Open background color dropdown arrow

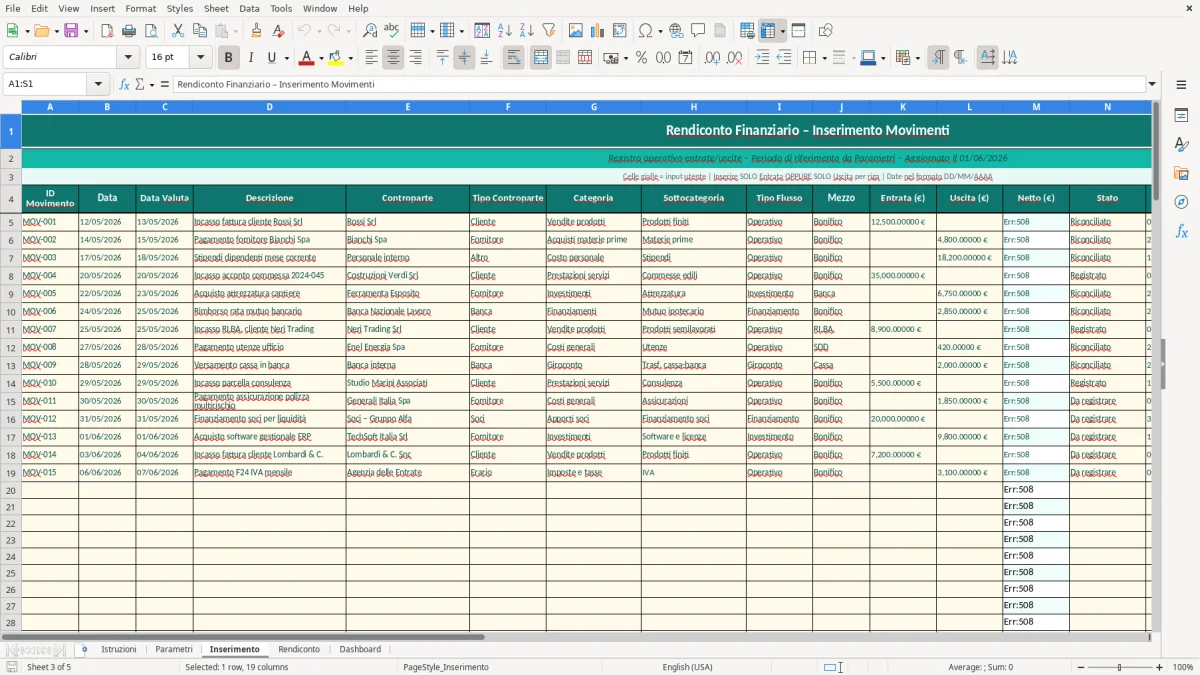click(351, 58)
